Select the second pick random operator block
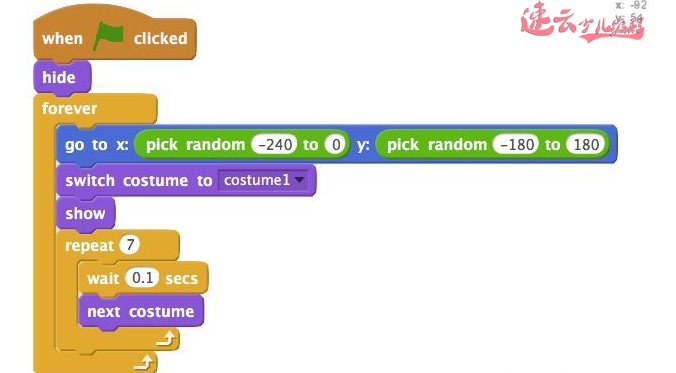Viewport: 676px width, 373px height. tap(493, 144)
